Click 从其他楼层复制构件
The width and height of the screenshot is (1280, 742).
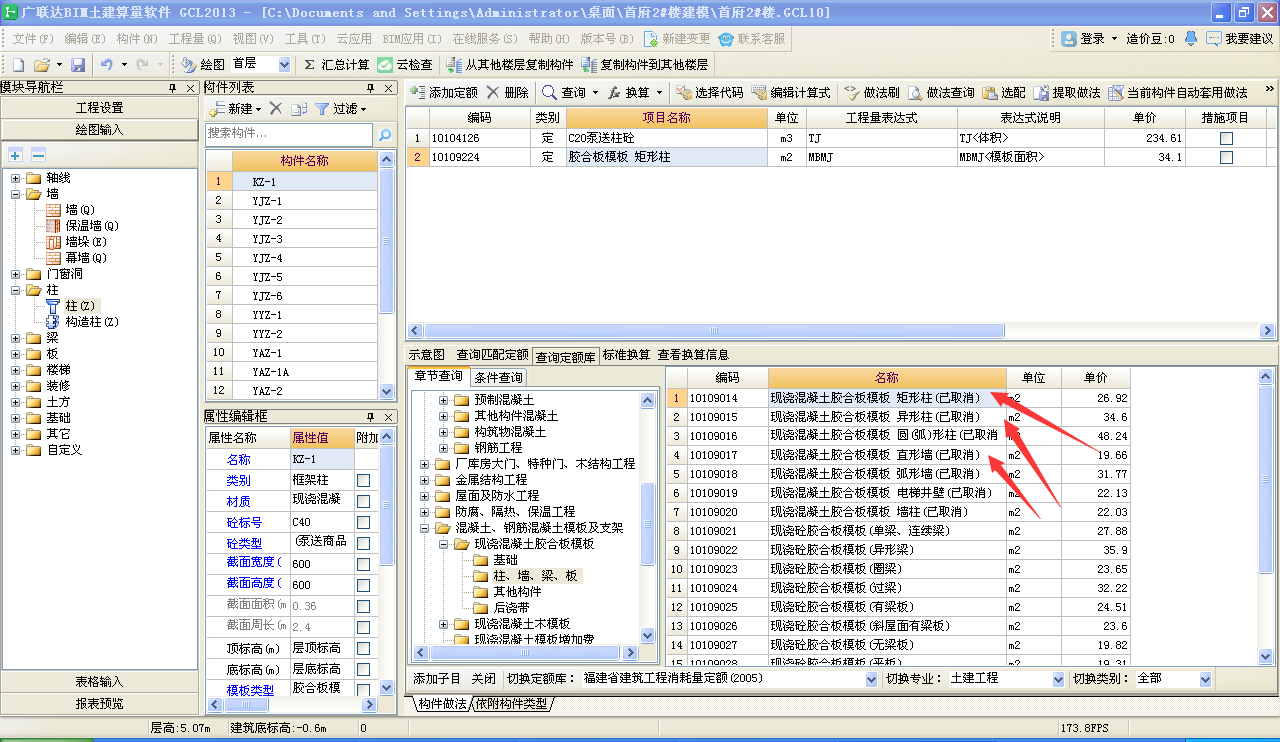(x=510, y=64)
